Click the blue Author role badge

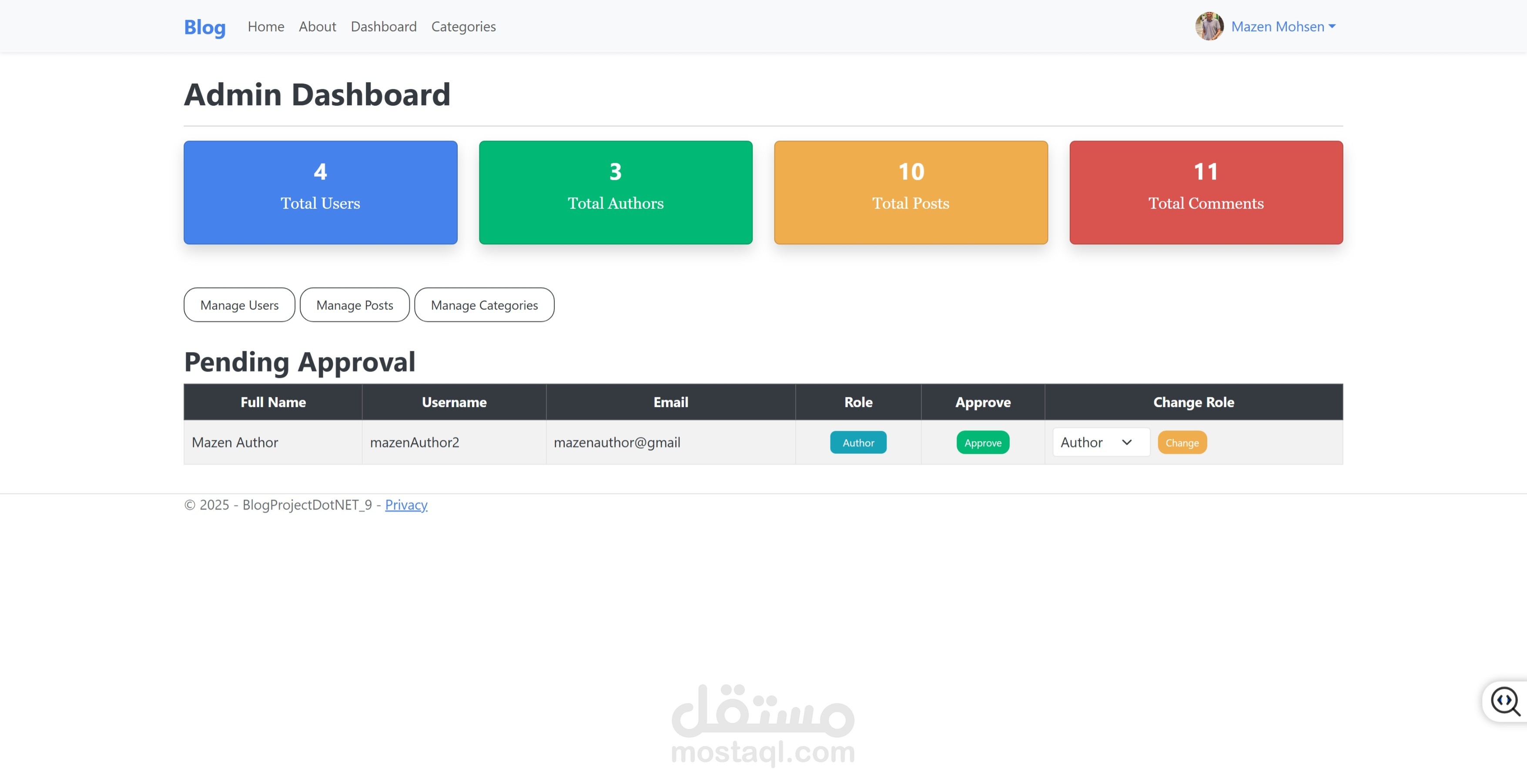pyautogui.click(x=858, y=442)
